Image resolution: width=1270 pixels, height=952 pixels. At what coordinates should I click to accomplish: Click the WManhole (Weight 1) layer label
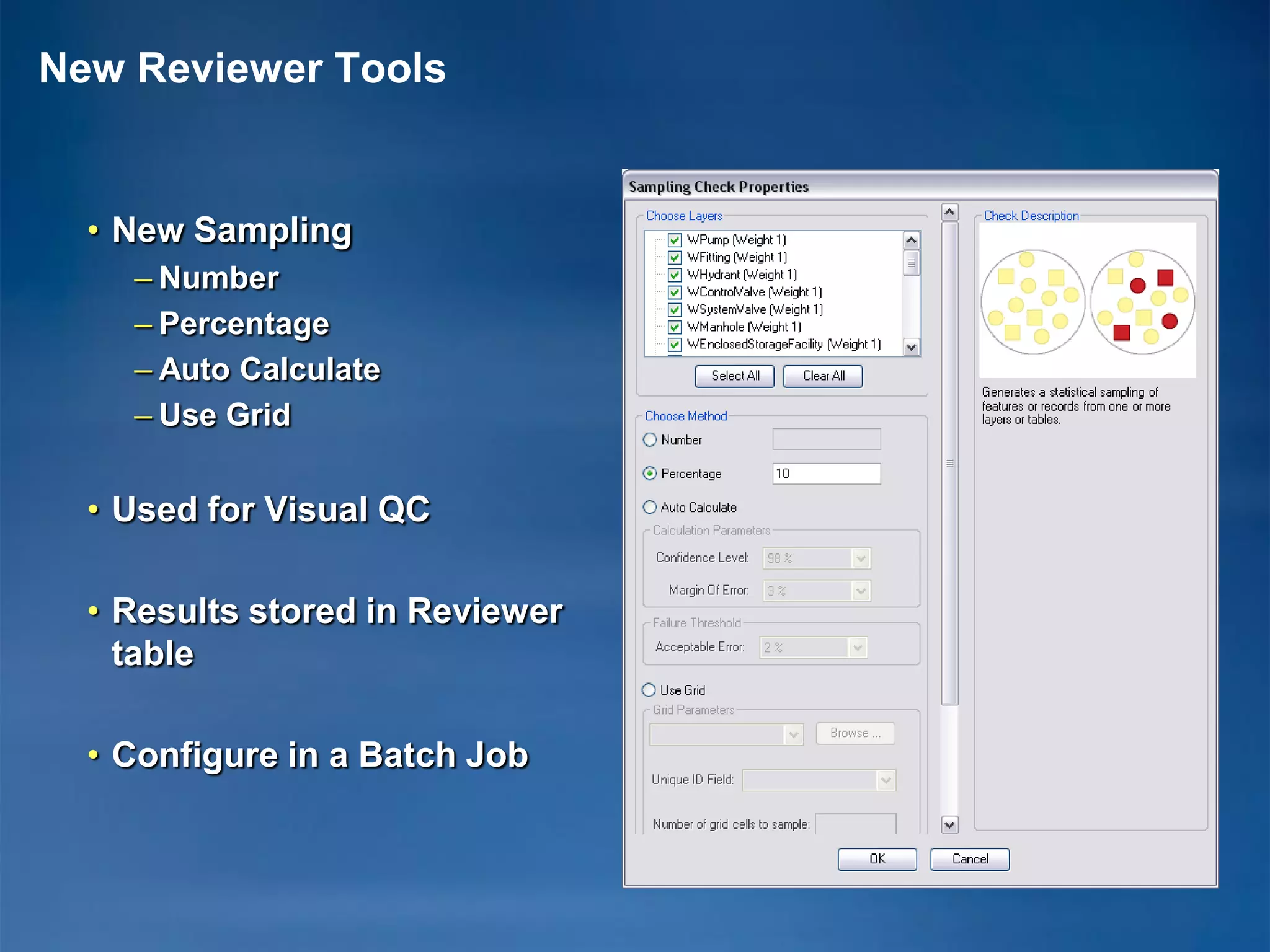pyautogui.click(x=744, y=327)
